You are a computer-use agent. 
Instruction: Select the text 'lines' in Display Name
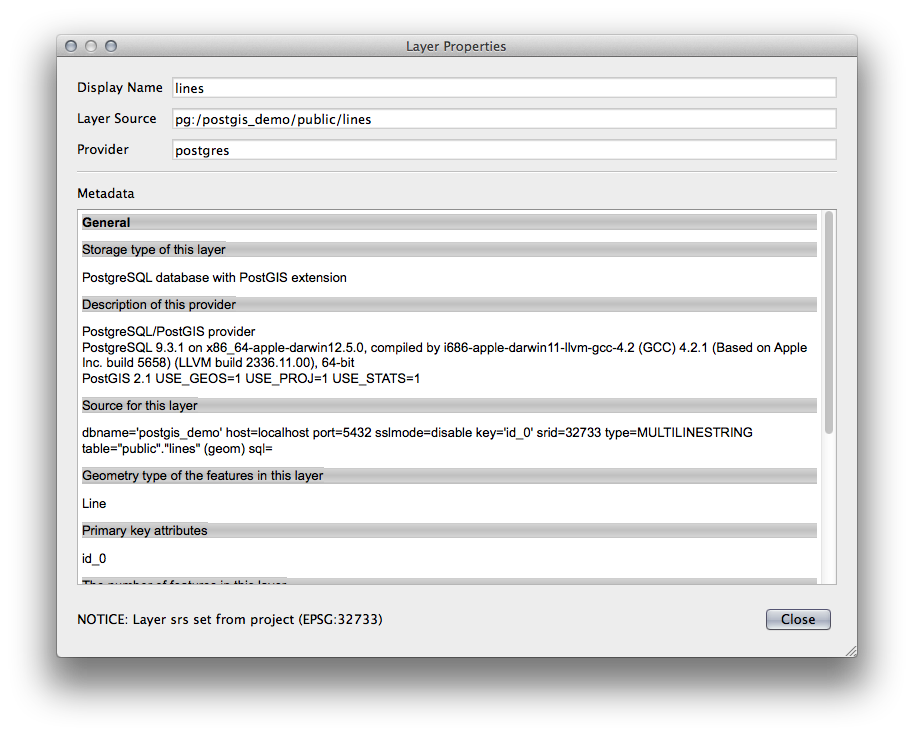(188, 88)
